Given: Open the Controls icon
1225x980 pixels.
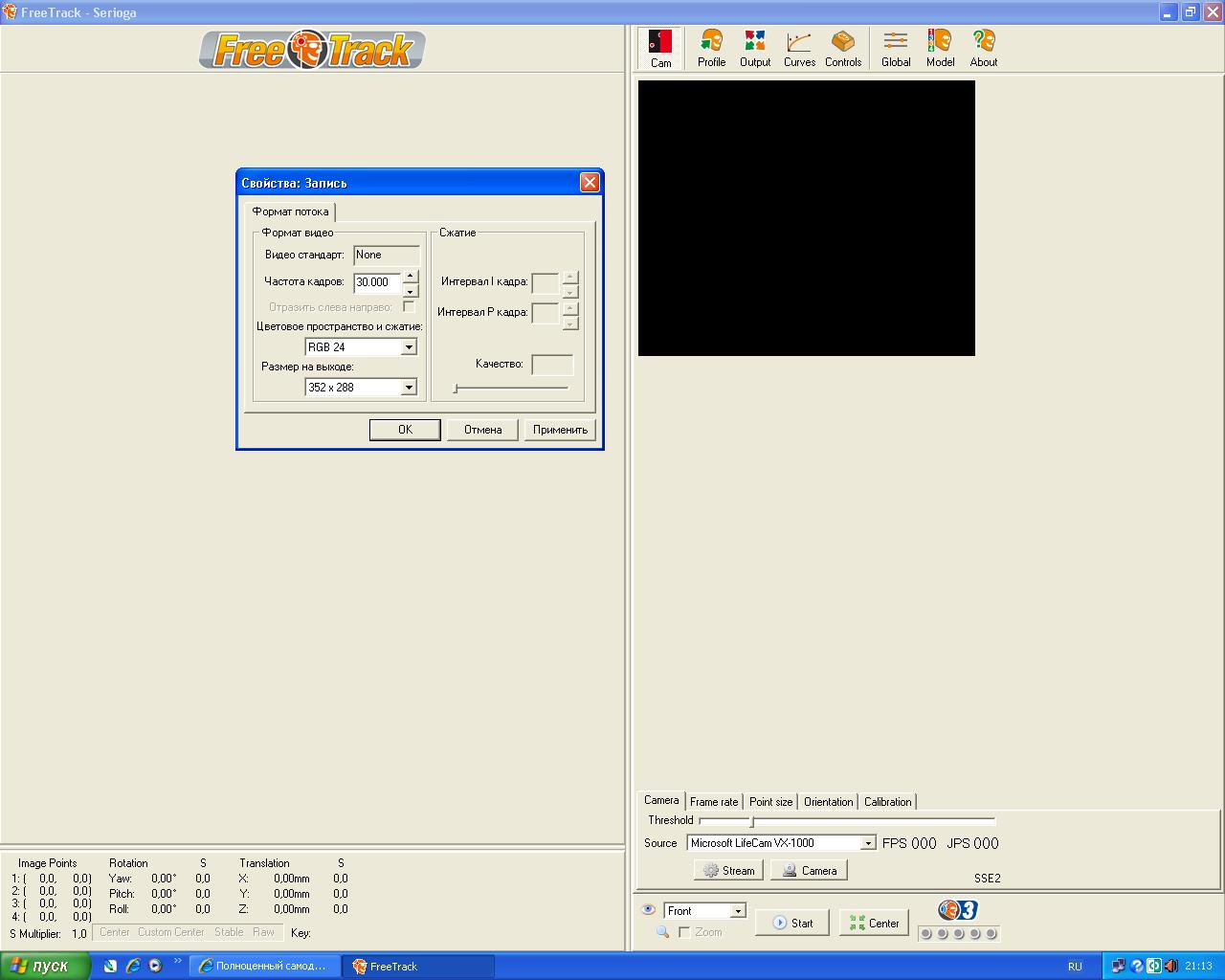Looking at the screenshot, I should [843, 48].
